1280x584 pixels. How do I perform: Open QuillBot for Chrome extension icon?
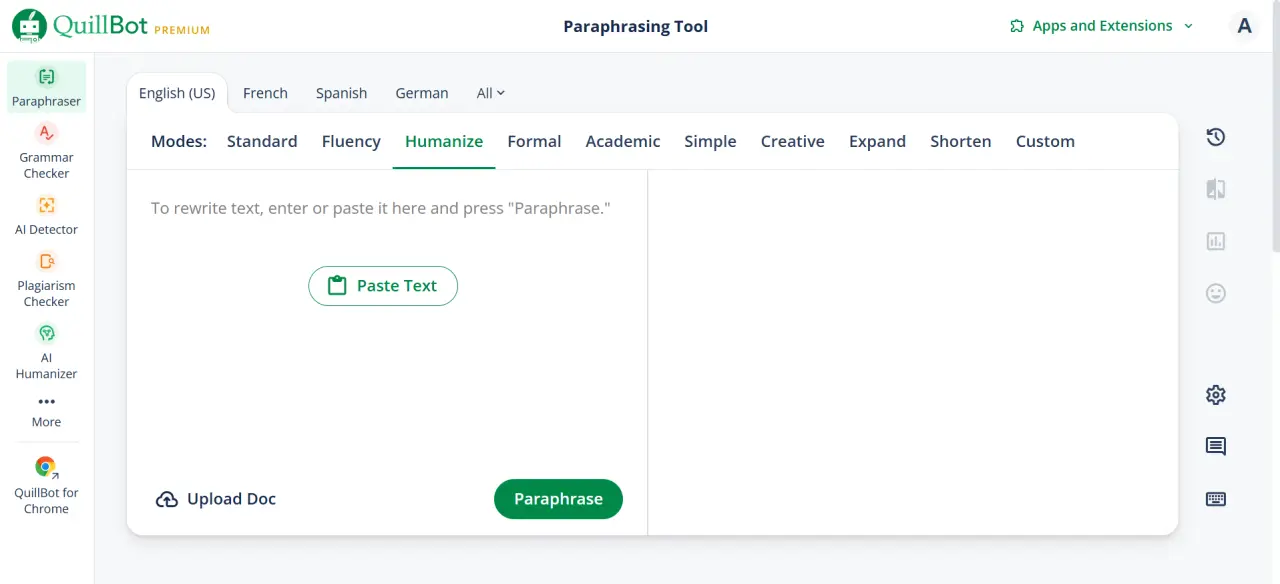(x=46, y=467)
